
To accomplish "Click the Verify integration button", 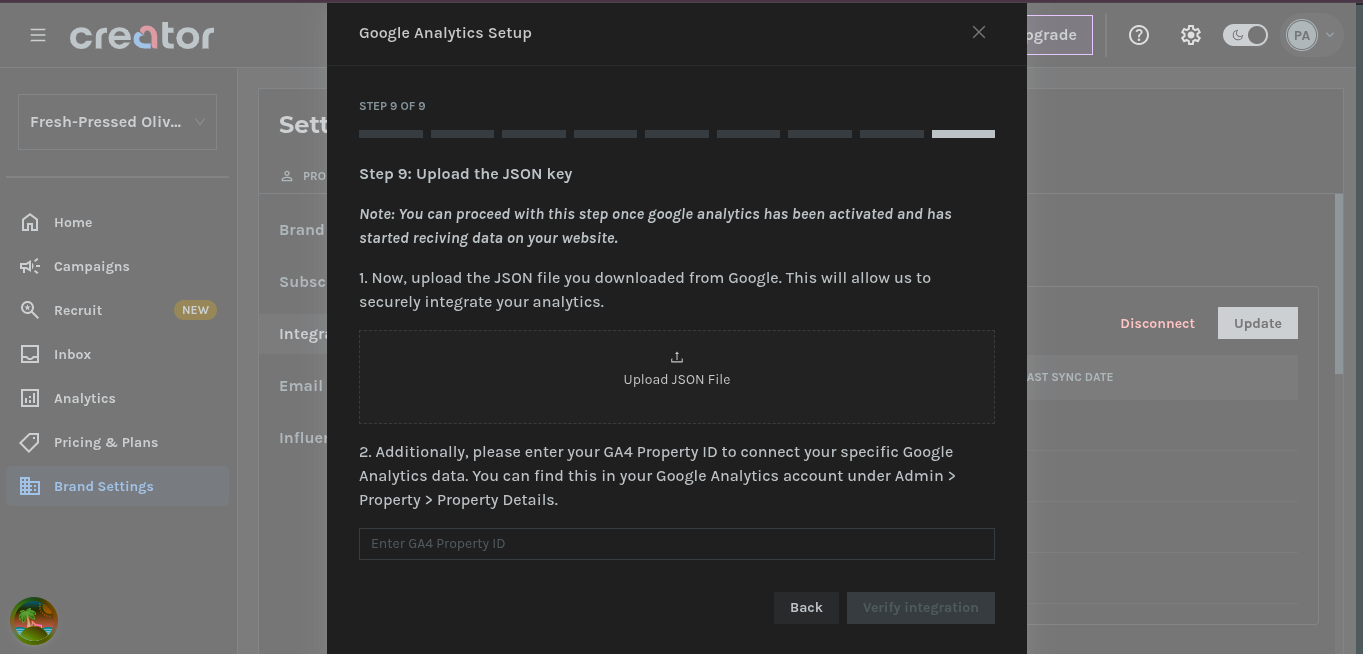I will [921, 608].
